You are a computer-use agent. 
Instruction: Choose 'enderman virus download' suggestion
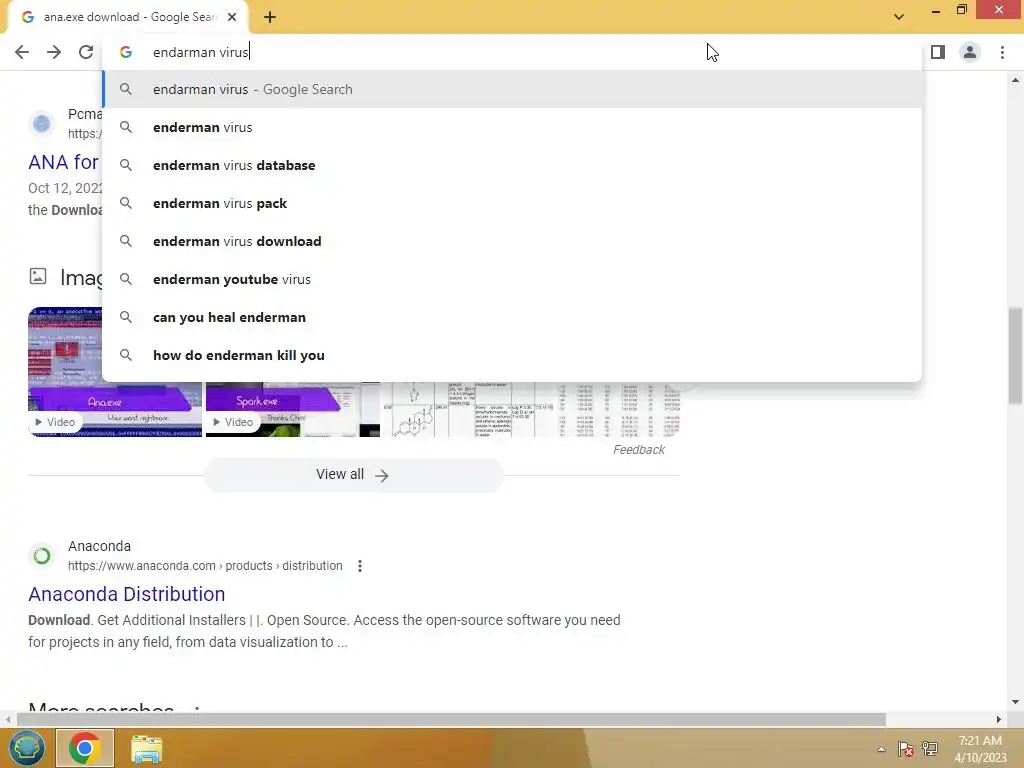point(512,241)
